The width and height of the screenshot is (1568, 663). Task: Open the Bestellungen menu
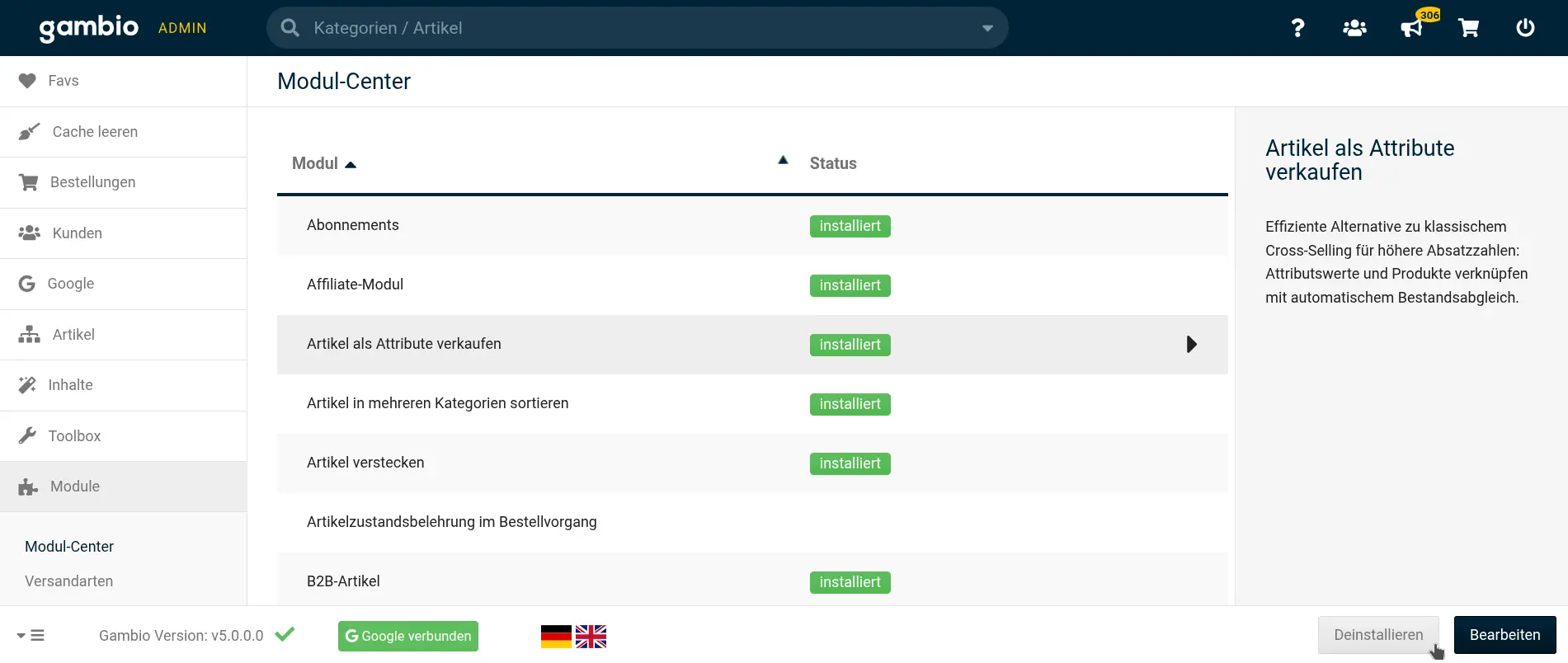point(92,182)
